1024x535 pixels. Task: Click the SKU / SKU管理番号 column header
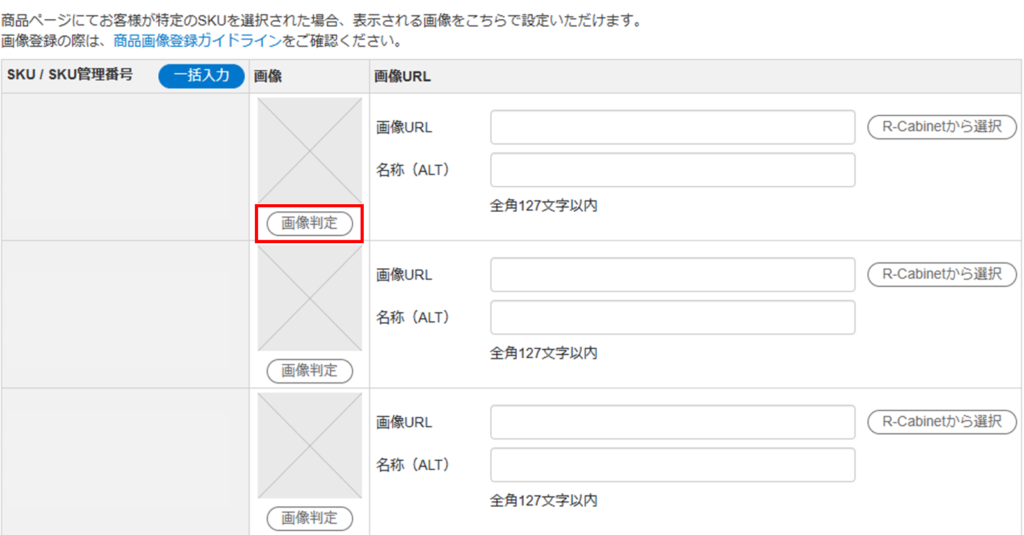pos(70,75)
